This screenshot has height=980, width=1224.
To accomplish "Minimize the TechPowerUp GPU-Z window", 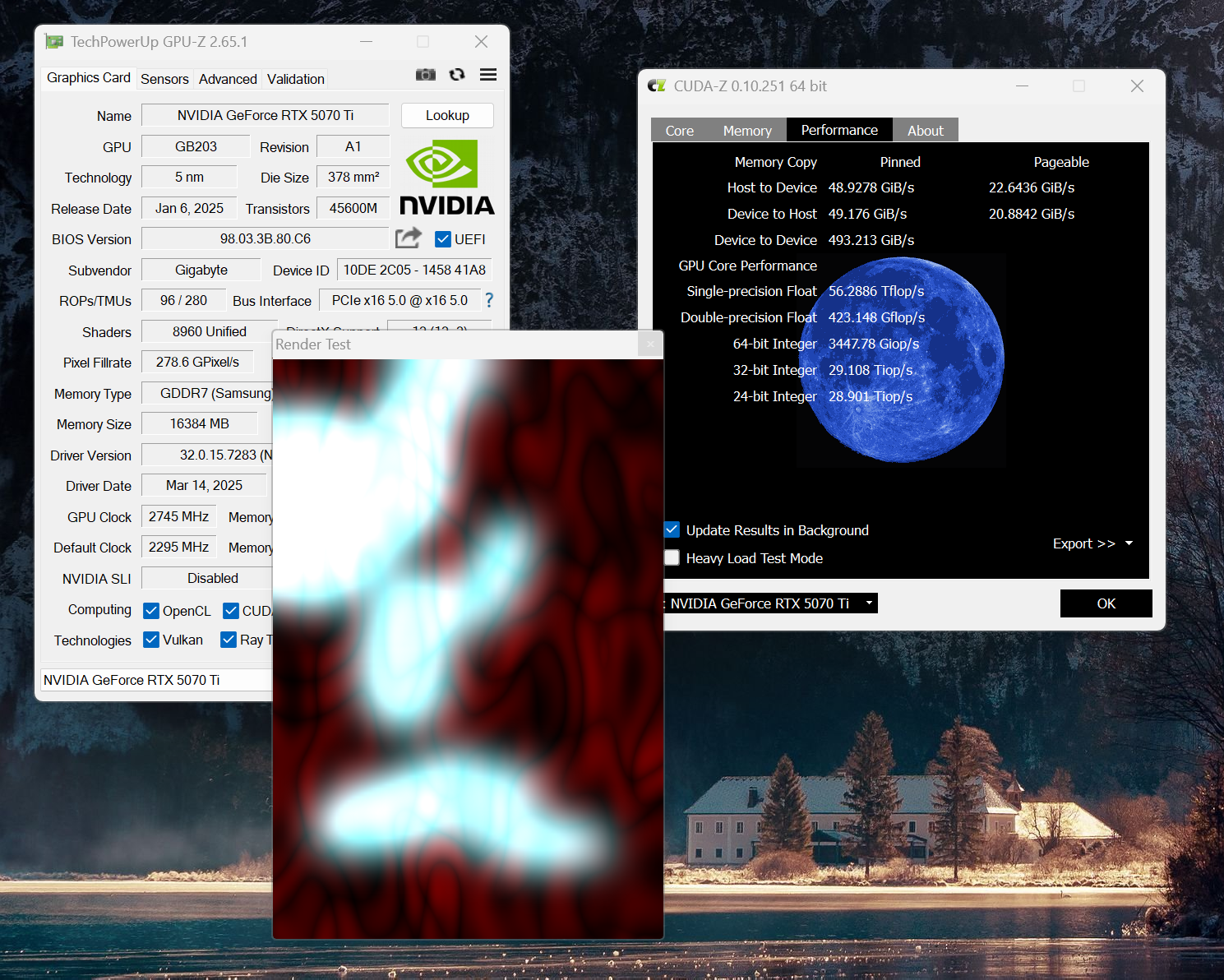I will [367, 42].
